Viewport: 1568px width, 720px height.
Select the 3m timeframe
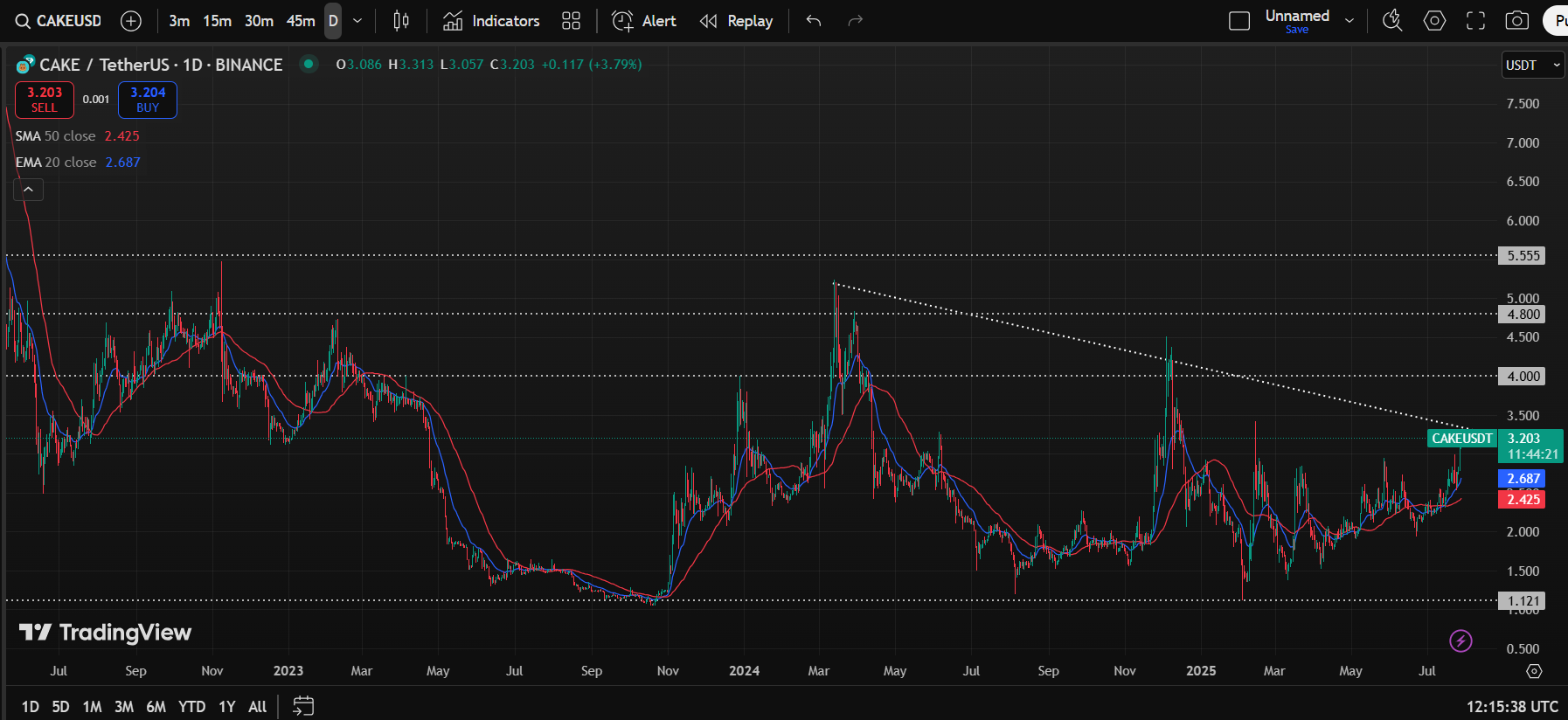[x=179, y=21]
